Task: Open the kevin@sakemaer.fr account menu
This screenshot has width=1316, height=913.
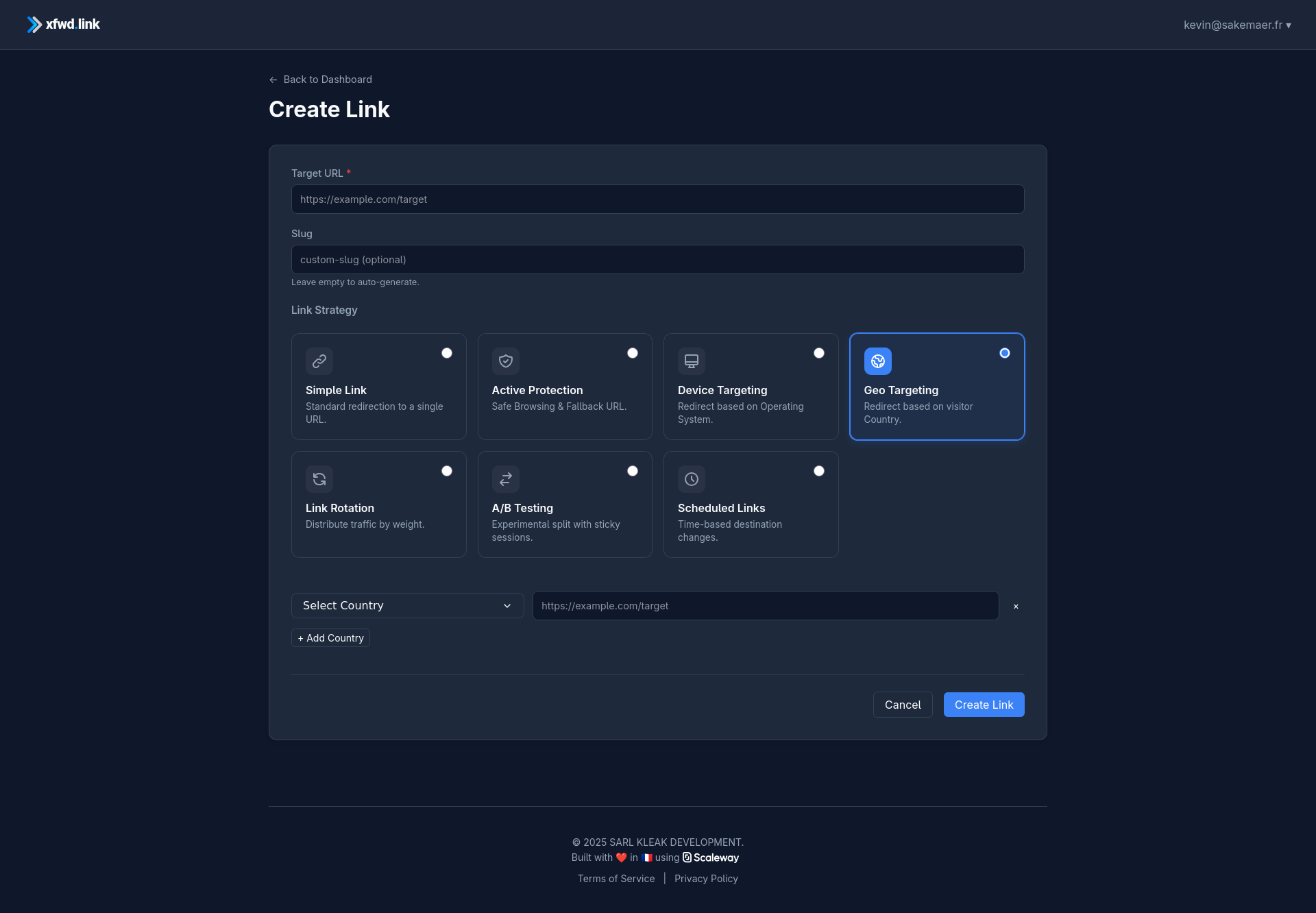Action: point(1237,25)
